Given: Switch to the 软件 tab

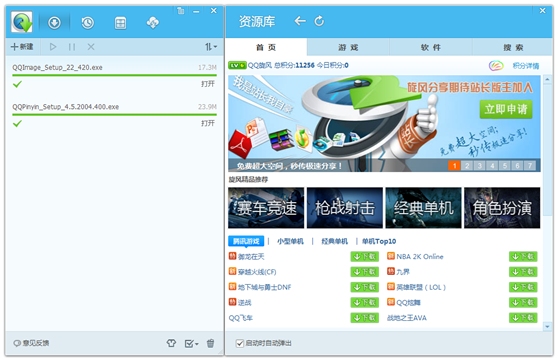Looking at the screenshot, I should (431, 47).
